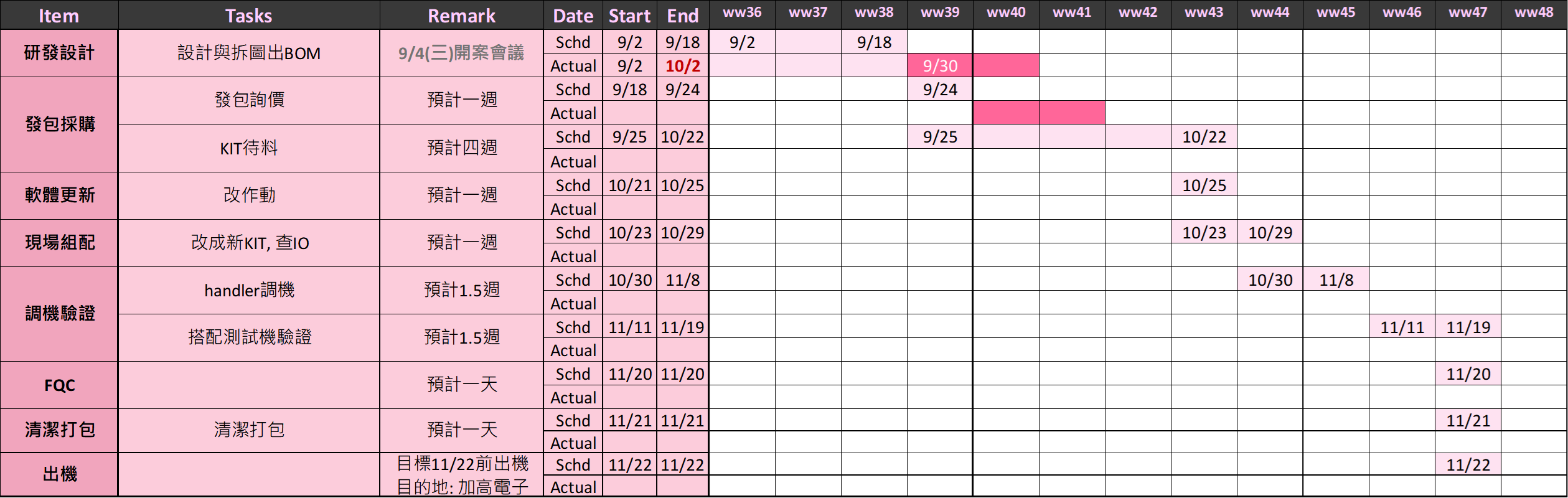Select the 調機驗證 item cell
This screenshot has width=1568, height=498.
click(59, 314)
